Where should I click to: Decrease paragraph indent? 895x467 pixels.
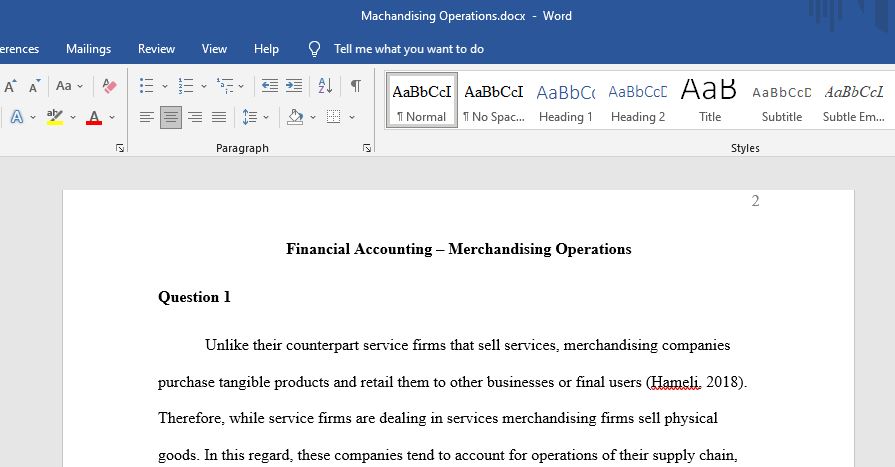[x=269, y=86]
